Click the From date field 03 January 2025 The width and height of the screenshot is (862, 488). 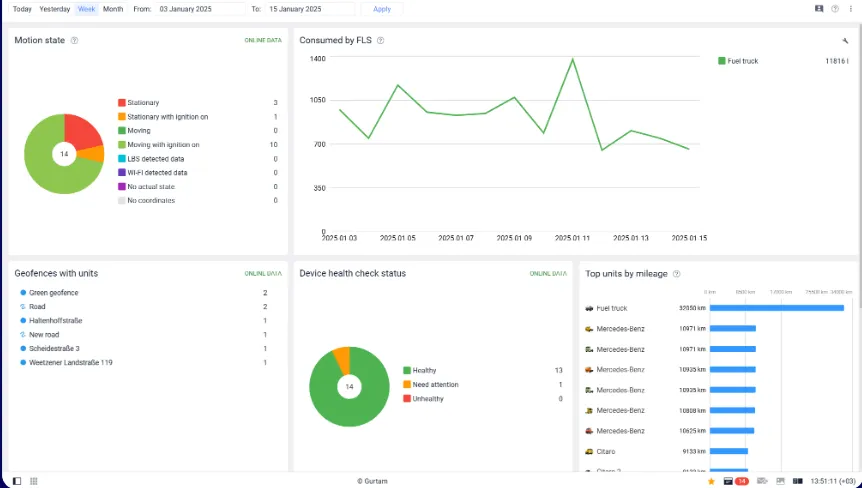tap(200, 9)
